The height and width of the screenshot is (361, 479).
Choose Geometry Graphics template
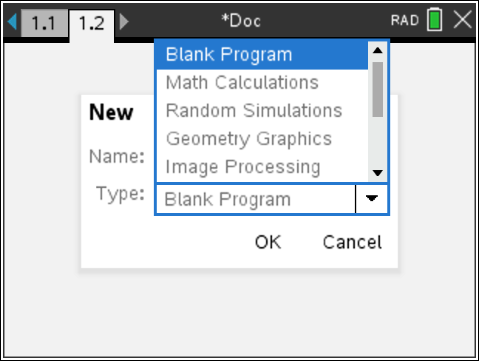click(x=262, y=139)
